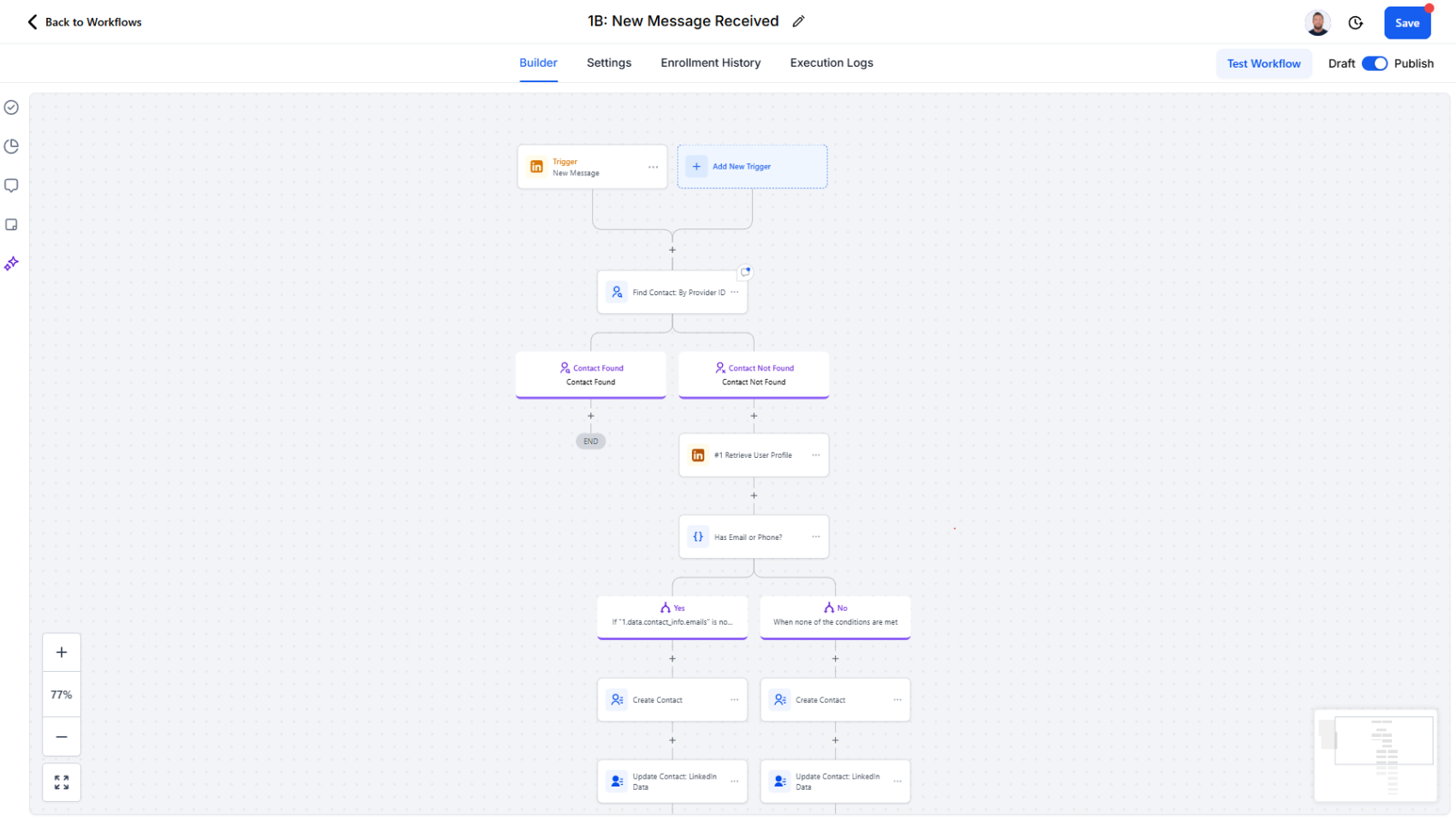This screenshot has width=1456, height=819.
Task: Click the fullscreen expand control above the minimap
Action: (x=61, y=781)
